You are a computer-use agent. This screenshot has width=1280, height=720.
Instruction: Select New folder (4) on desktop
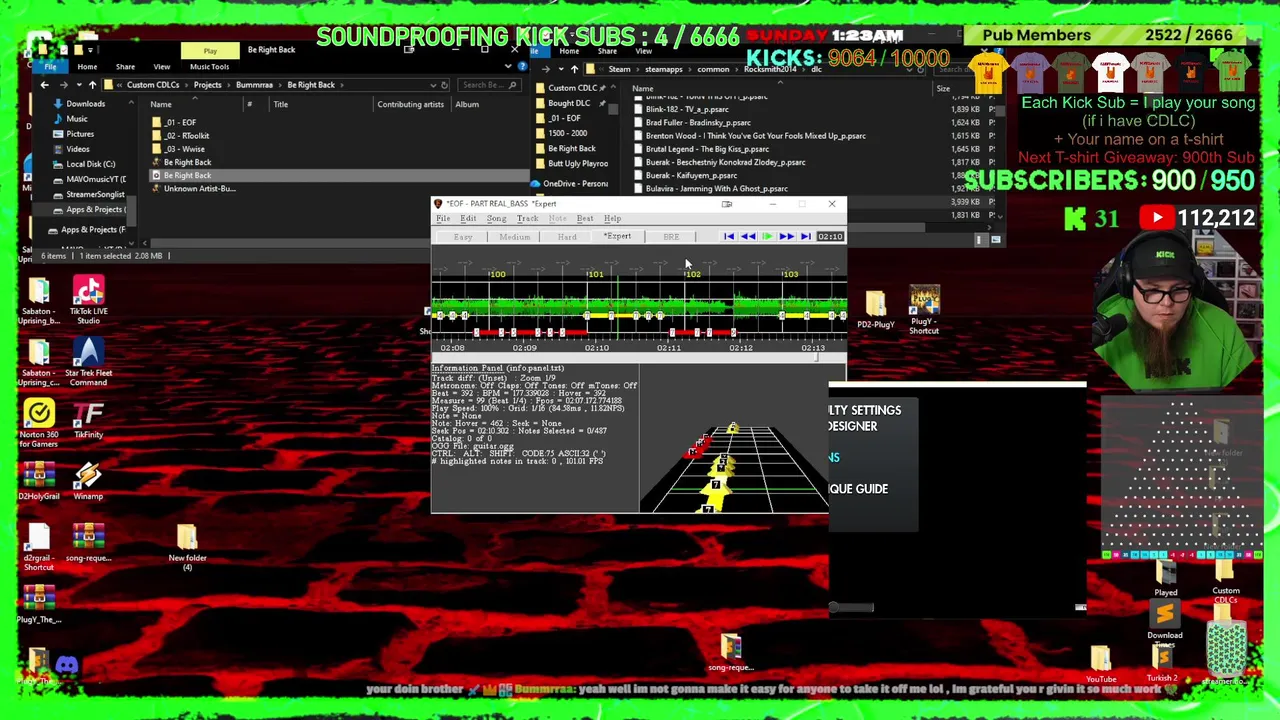tap(187, 548)
